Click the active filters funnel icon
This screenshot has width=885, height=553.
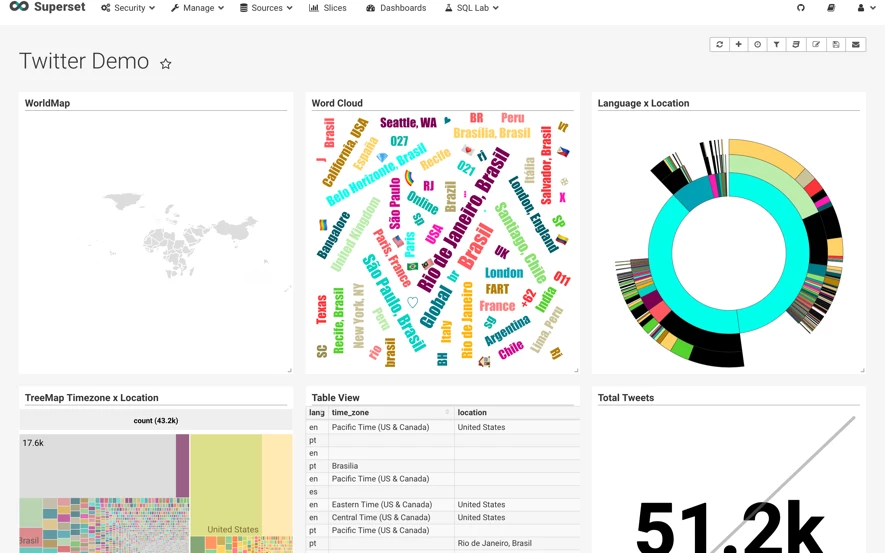click(x=777, y=45)
